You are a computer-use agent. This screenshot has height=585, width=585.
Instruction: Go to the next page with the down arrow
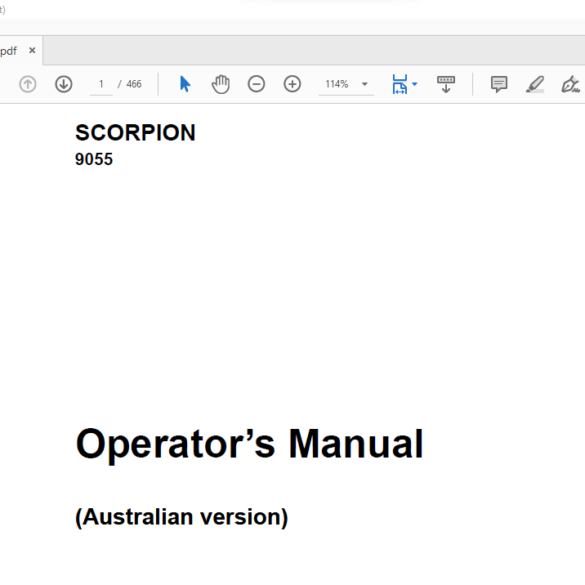(64, 84)
